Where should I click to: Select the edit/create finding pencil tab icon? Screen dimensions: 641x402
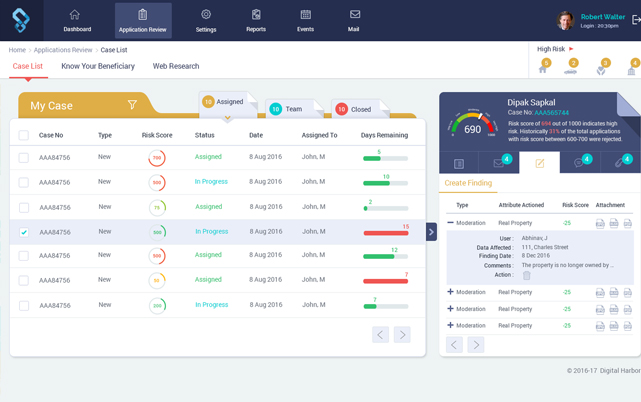(x=540, y=164)
